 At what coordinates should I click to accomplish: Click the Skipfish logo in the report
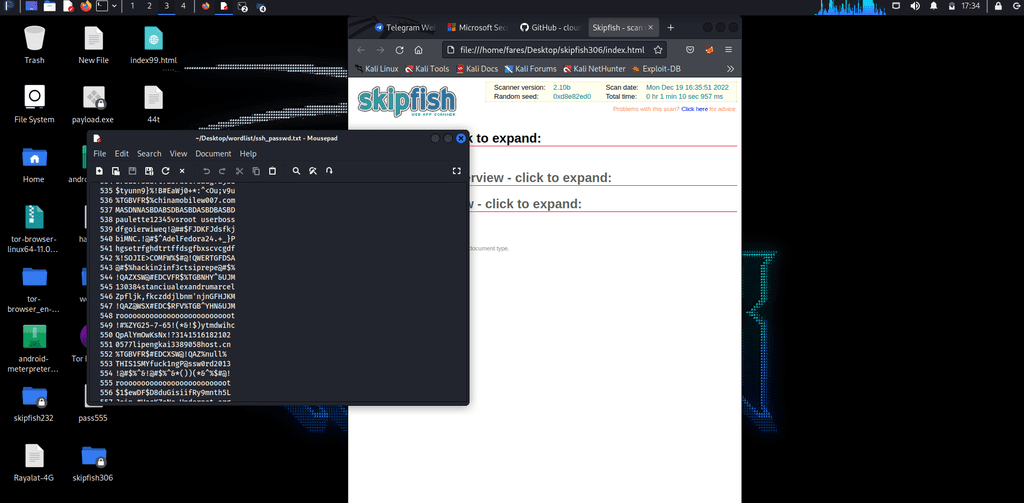(x=406, y=101)
